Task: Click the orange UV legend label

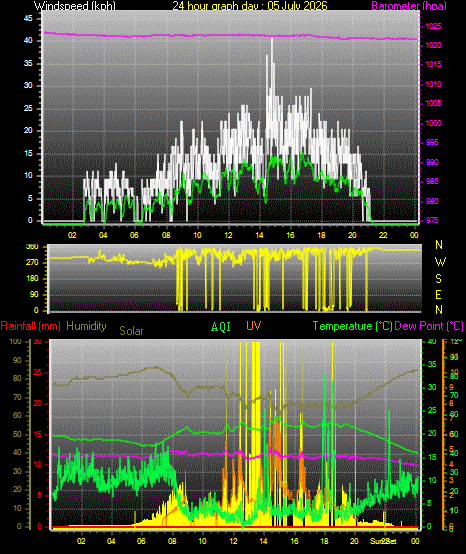Action: click(254, 325)
